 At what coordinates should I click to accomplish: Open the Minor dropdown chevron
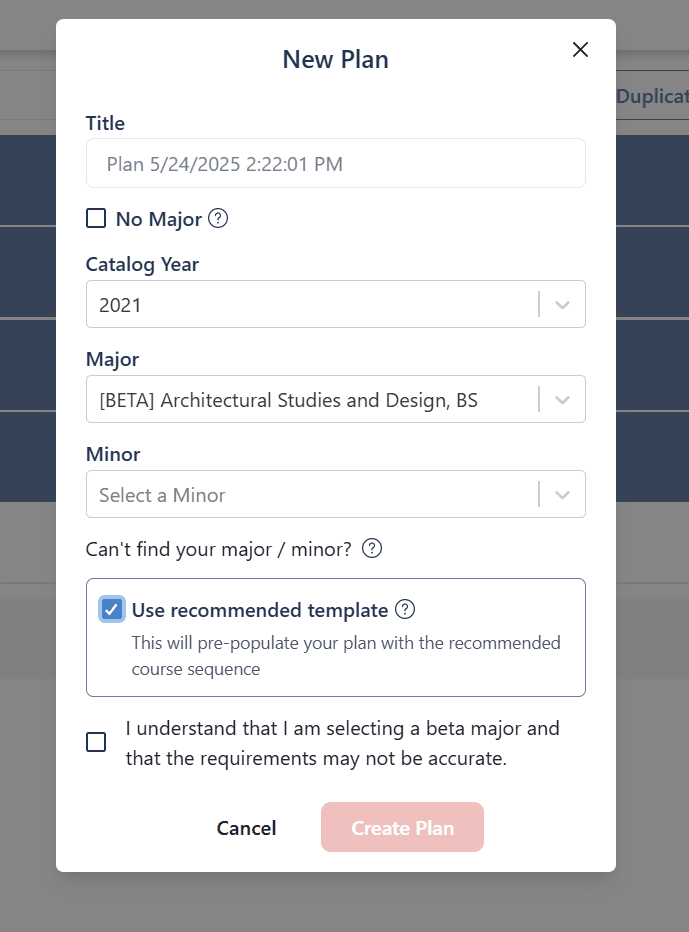[x=560, y=494]
